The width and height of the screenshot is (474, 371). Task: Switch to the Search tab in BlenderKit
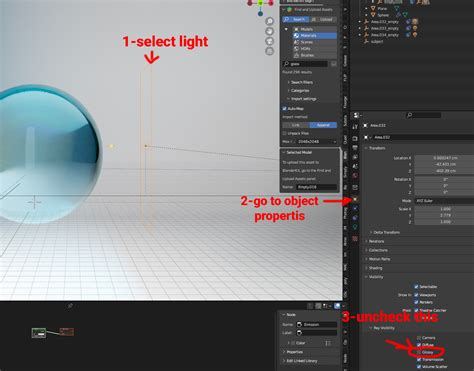coord(295,20)
